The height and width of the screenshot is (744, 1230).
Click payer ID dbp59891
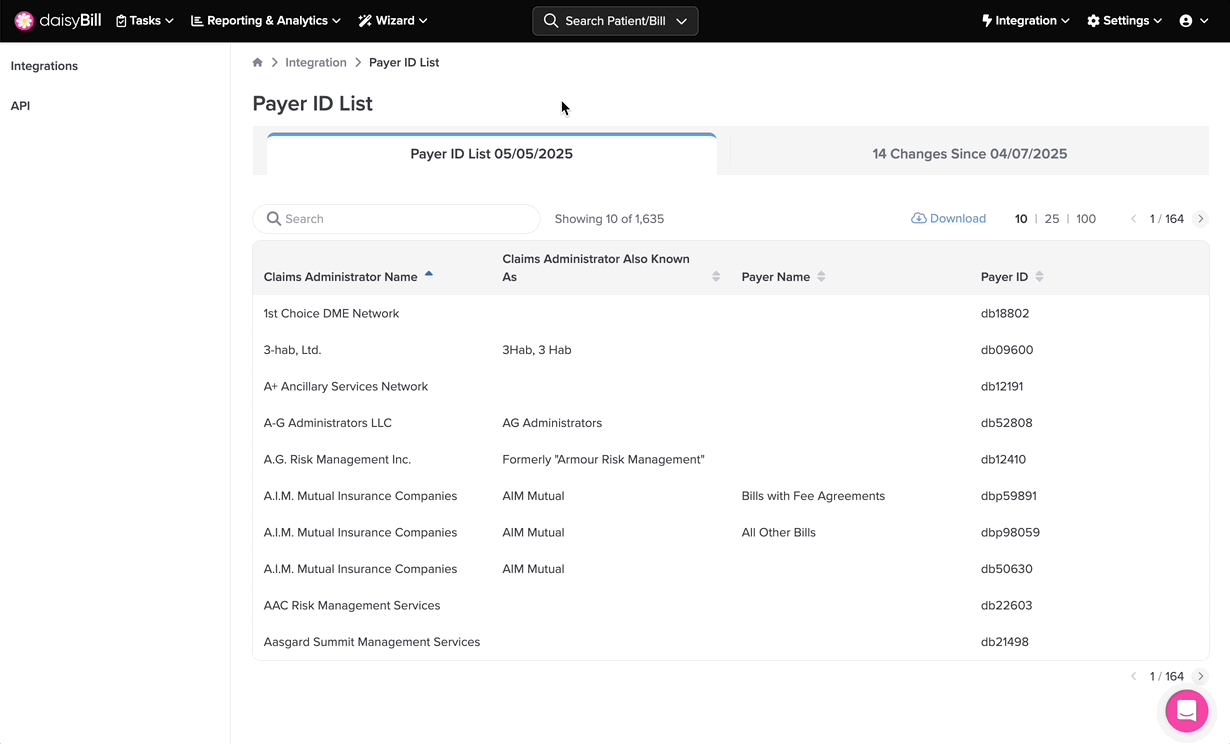[1009, 496]
